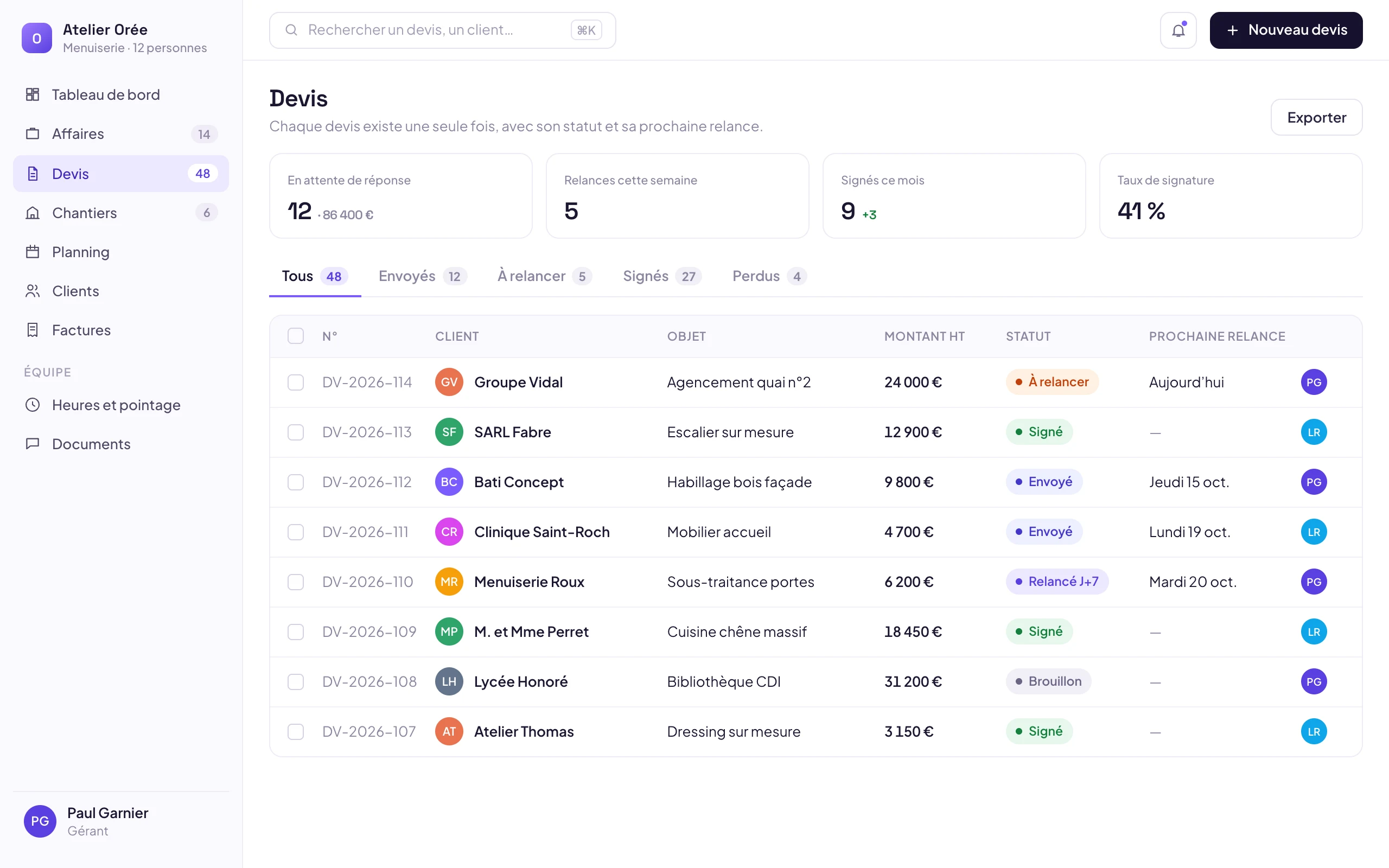1389x868 pixels.
Task: Click the Planning calendar icon
Action: pyautogui.click(x=33, y=252)
